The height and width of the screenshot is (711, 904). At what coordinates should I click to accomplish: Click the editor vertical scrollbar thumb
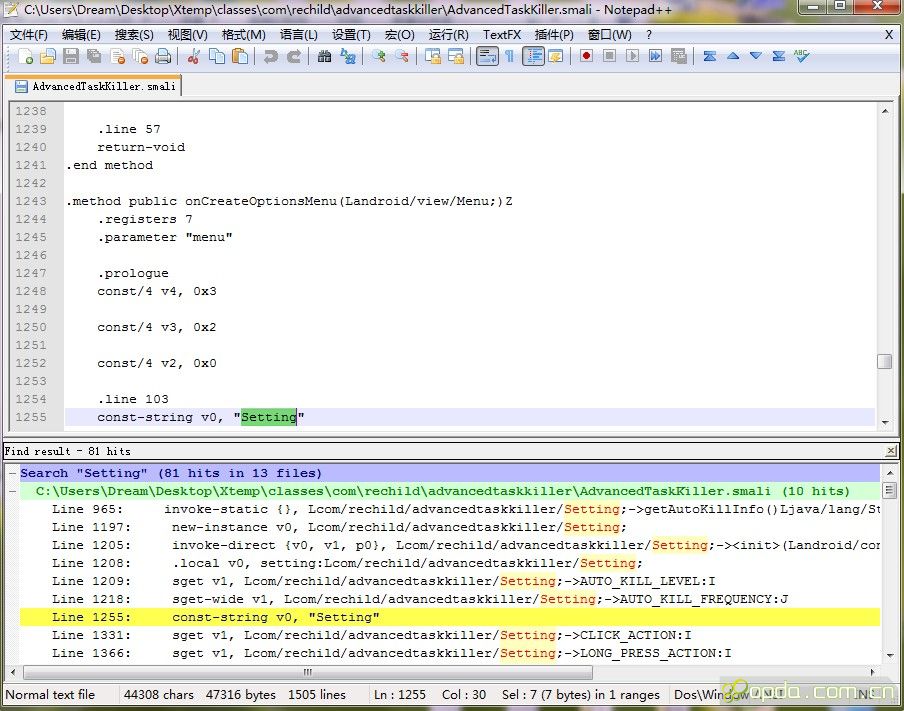tap(885, 362)
